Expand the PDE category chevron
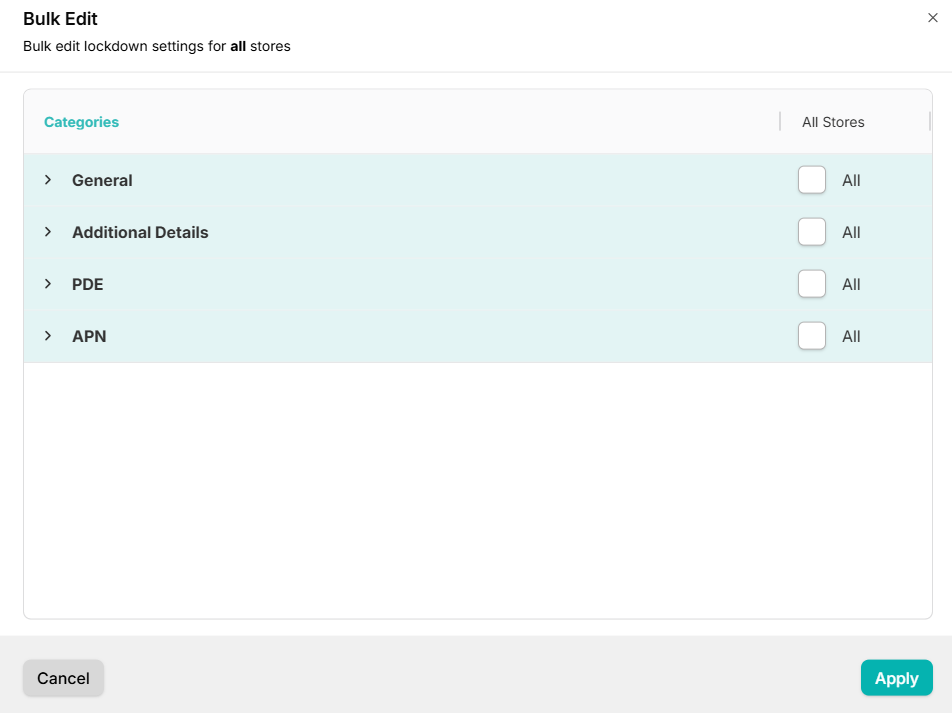The width and height of the screenshot is (952, 713). [47, 284]
